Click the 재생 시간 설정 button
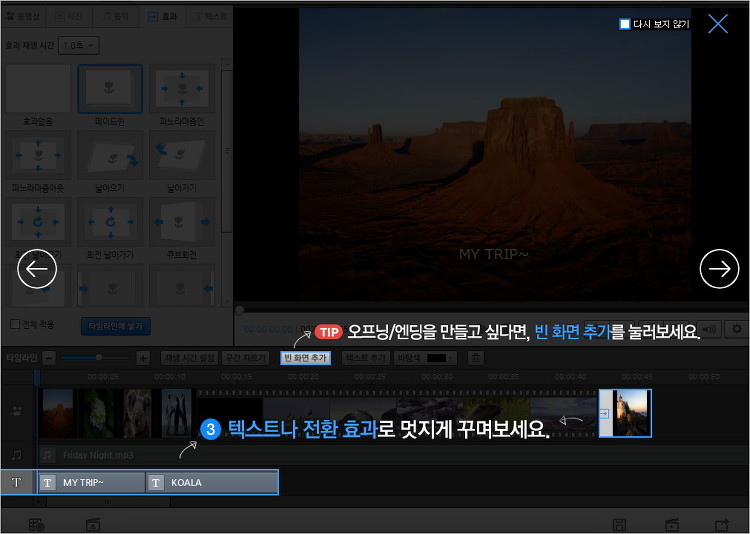The width and height of the screenshot is (750, 534). [x=189, y=357]
